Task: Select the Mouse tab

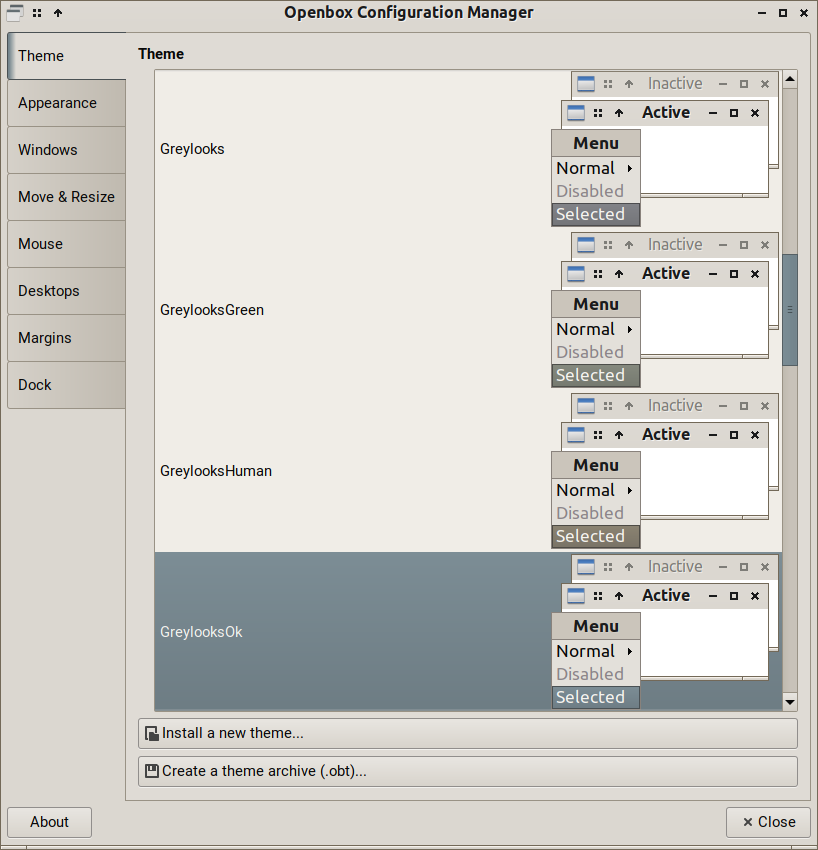Action: pyautogui.click(x=67, y=244)
